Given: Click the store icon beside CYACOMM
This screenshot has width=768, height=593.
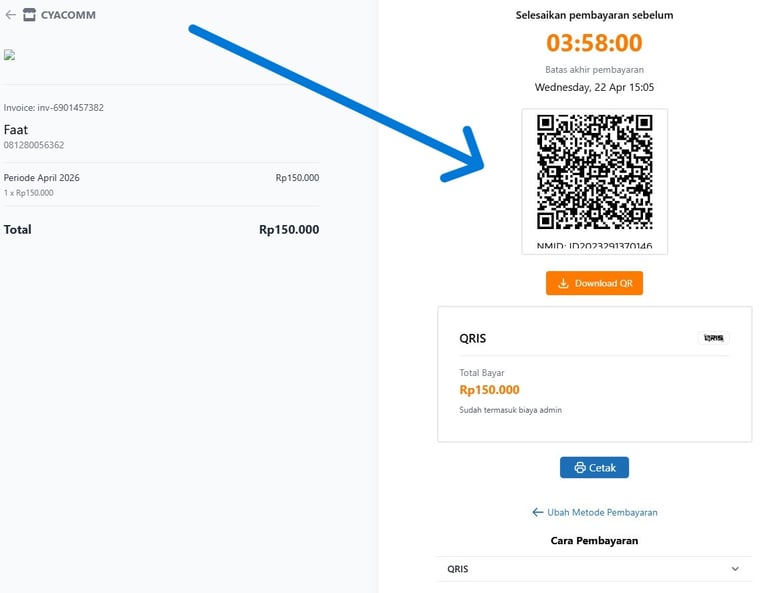Looking at the screenshot, I should pos(29,15).
